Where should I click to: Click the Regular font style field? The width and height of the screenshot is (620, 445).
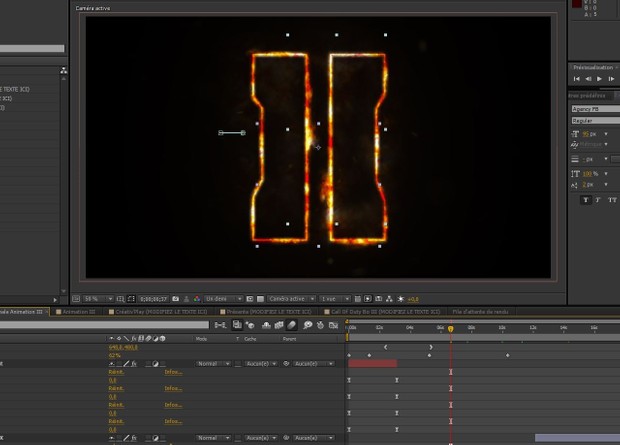(595, 121)
